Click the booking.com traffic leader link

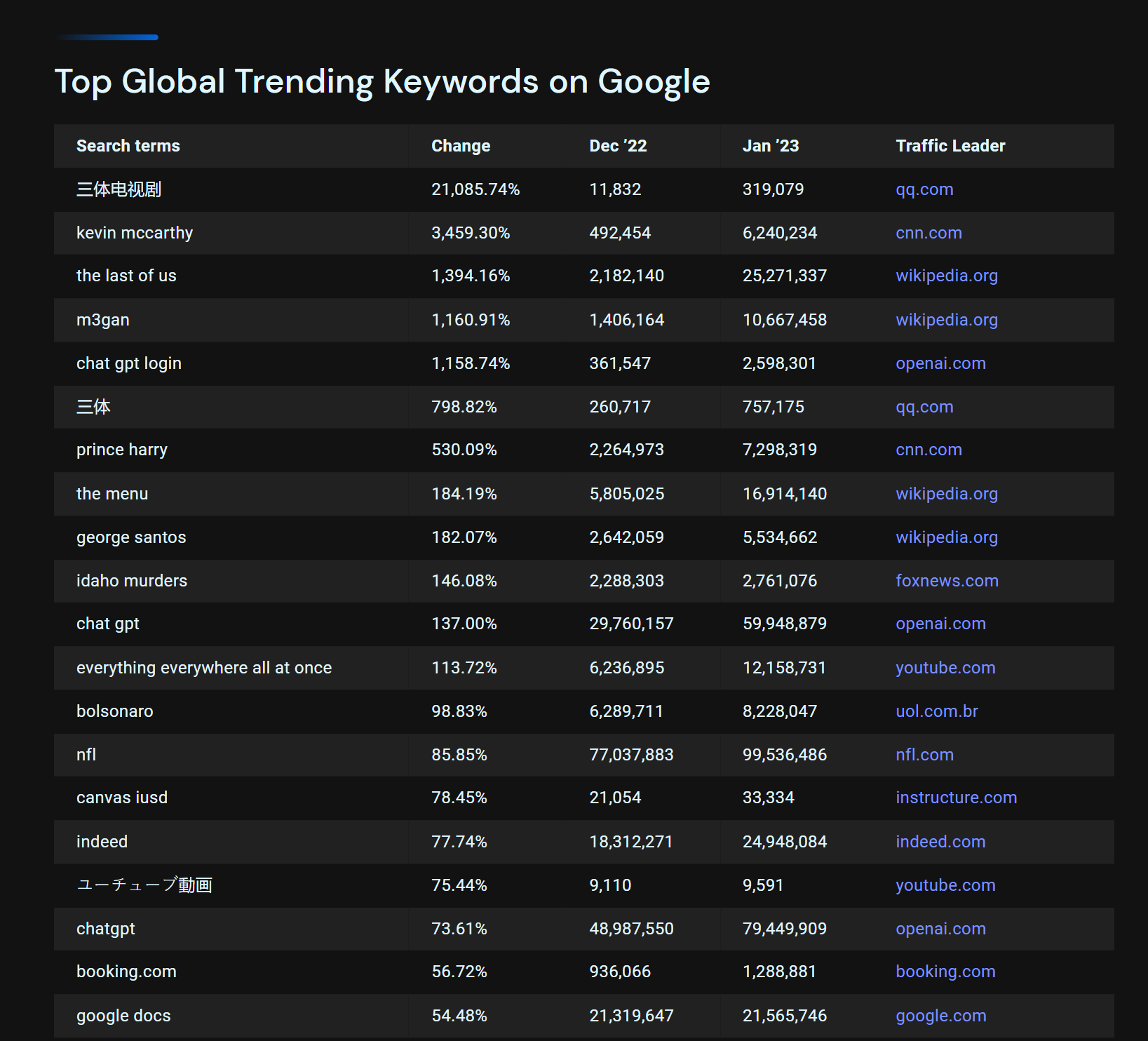pos(945,972)
